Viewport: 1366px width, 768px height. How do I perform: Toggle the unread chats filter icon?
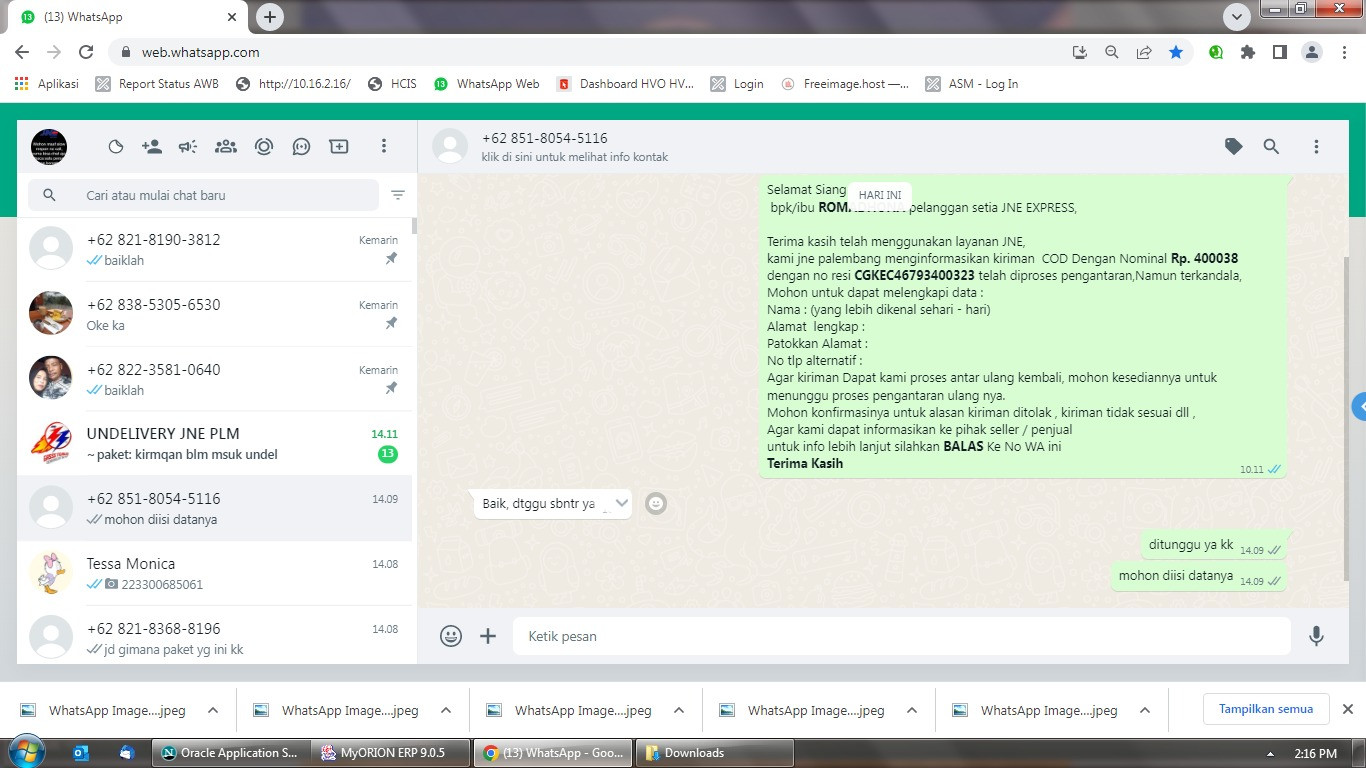click(x=398, y=195)
